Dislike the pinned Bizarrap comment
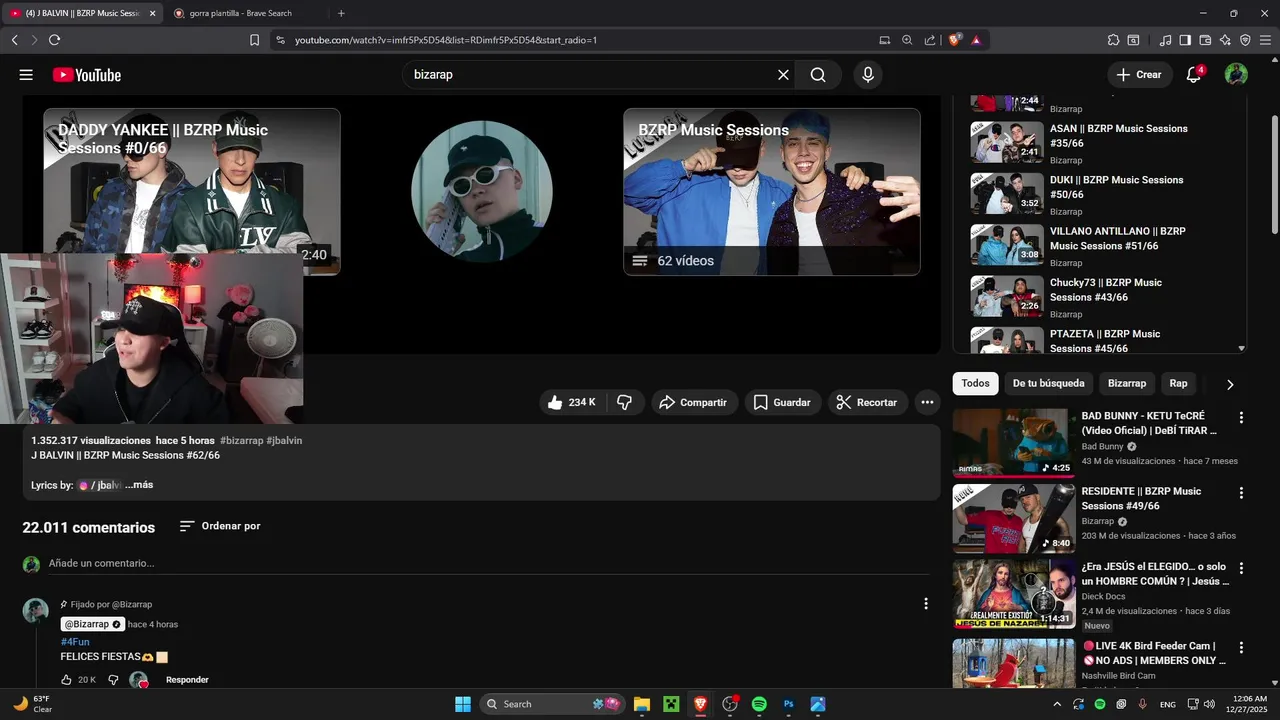This screenshot has width=1280, height=720. point(113,680)
